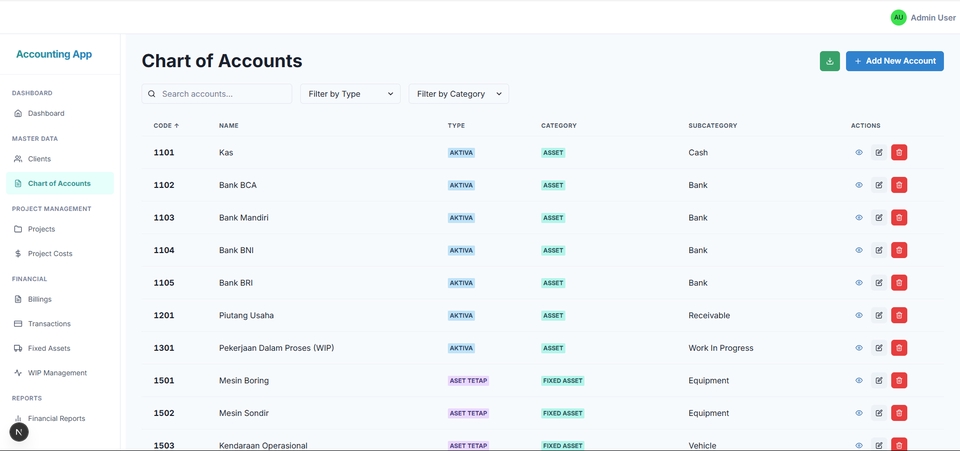
Task: View the Bank BCA account
Action: [x=858, y=185]
